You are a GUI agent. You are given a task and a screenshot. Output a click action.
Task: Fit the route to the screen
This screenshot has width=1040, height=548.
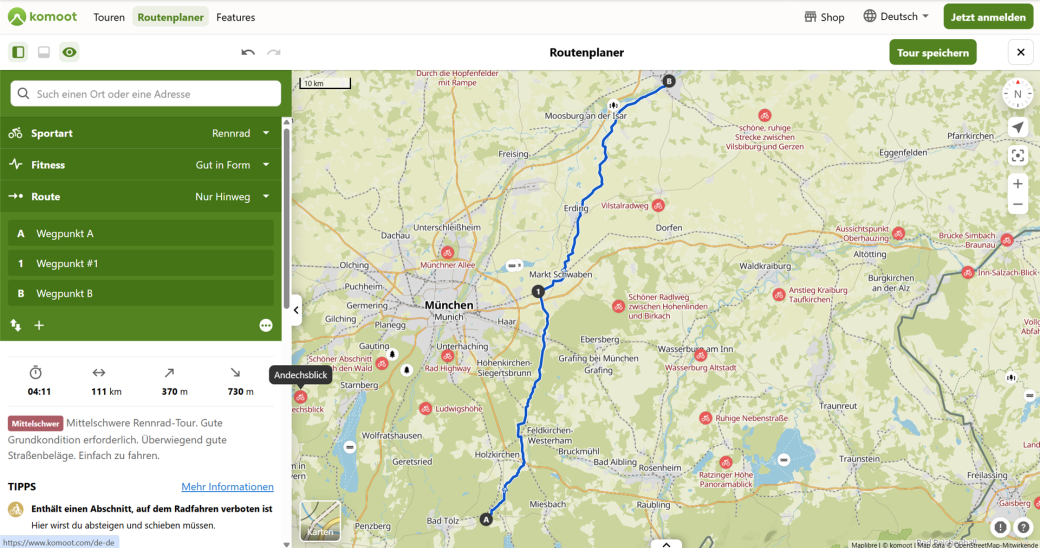(1017, 156)
